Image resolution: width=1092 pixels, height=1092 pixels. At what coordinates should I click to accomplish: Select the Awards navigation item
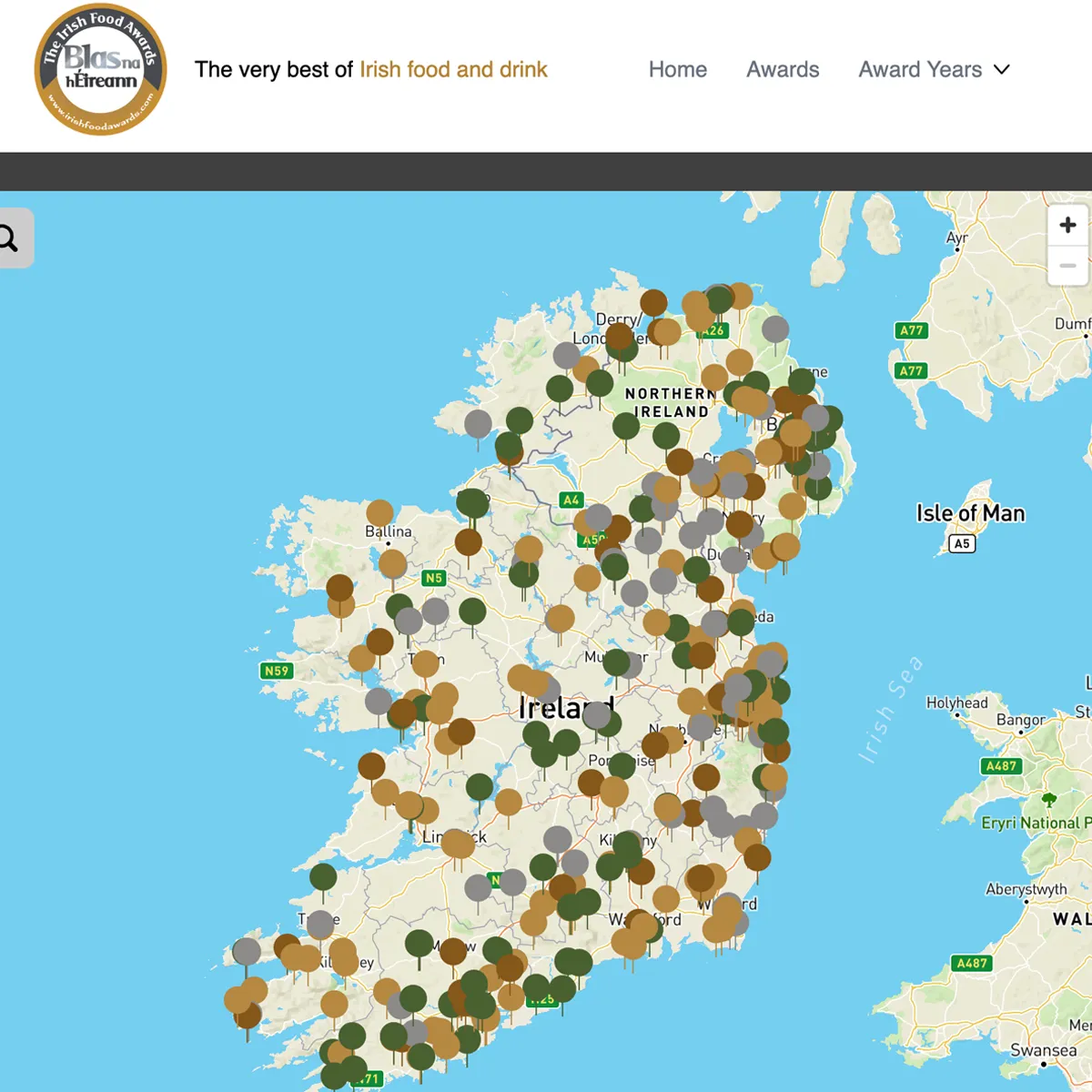click(783, 69)
